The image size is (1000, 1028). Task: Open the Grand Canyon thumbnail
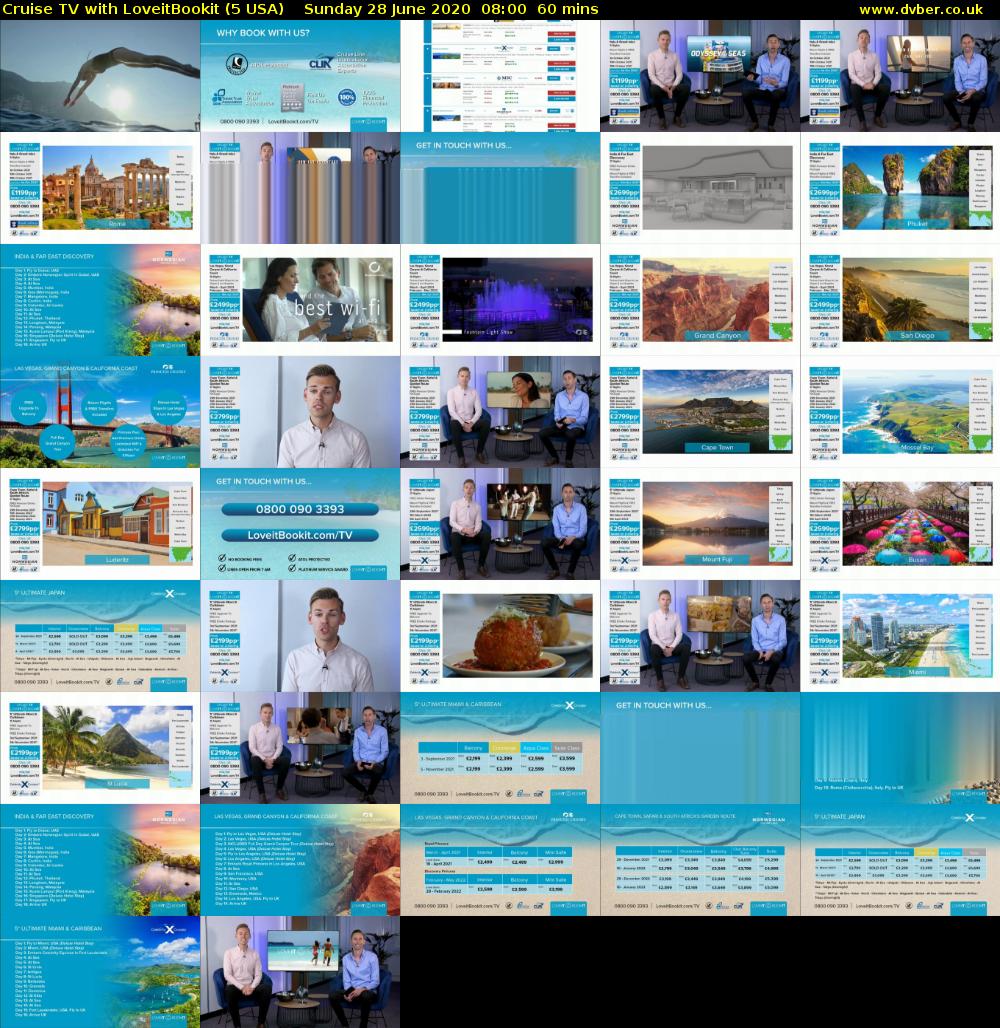[700, 300]
